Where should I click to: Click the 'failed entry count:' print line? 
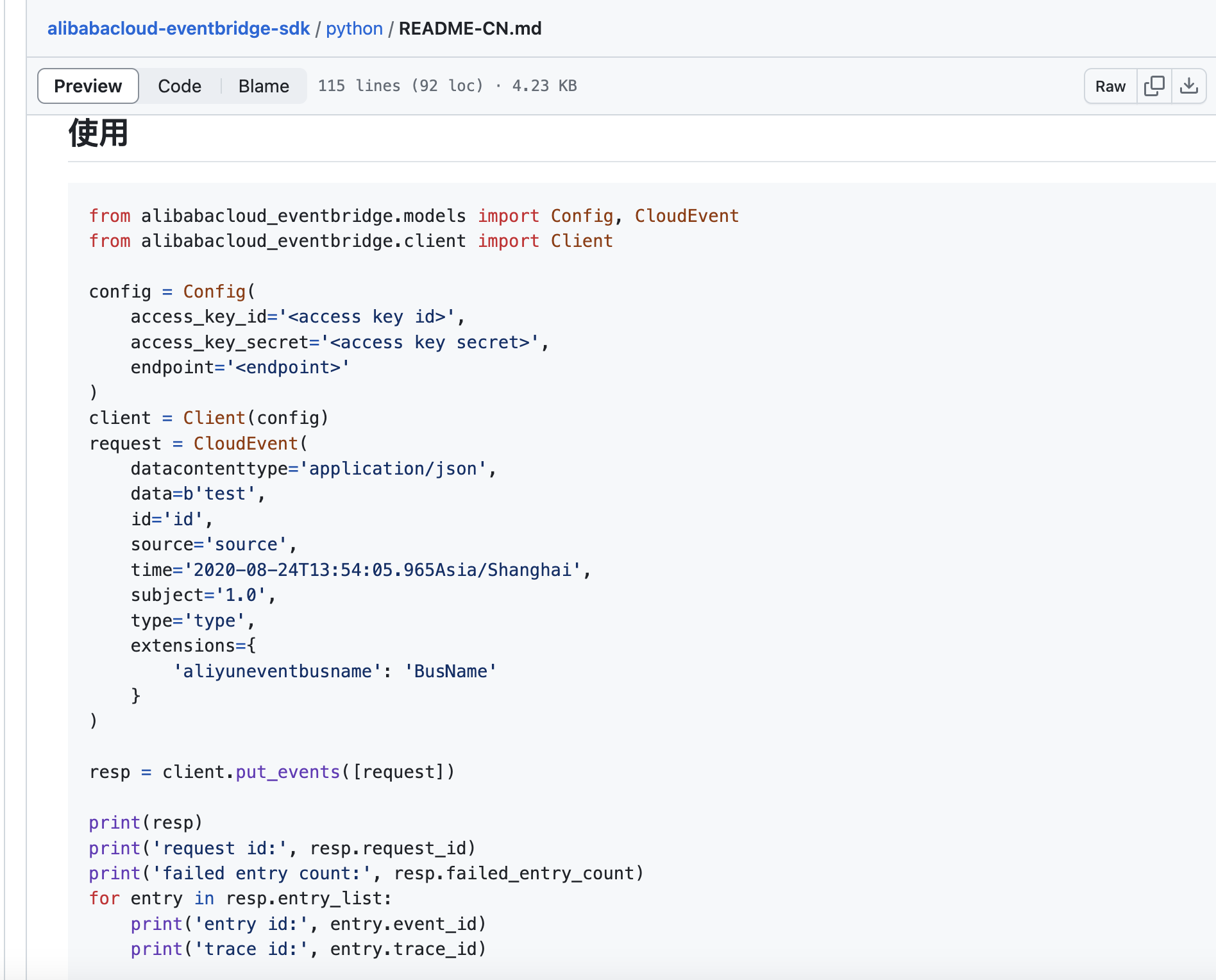[x=366, y=874]
